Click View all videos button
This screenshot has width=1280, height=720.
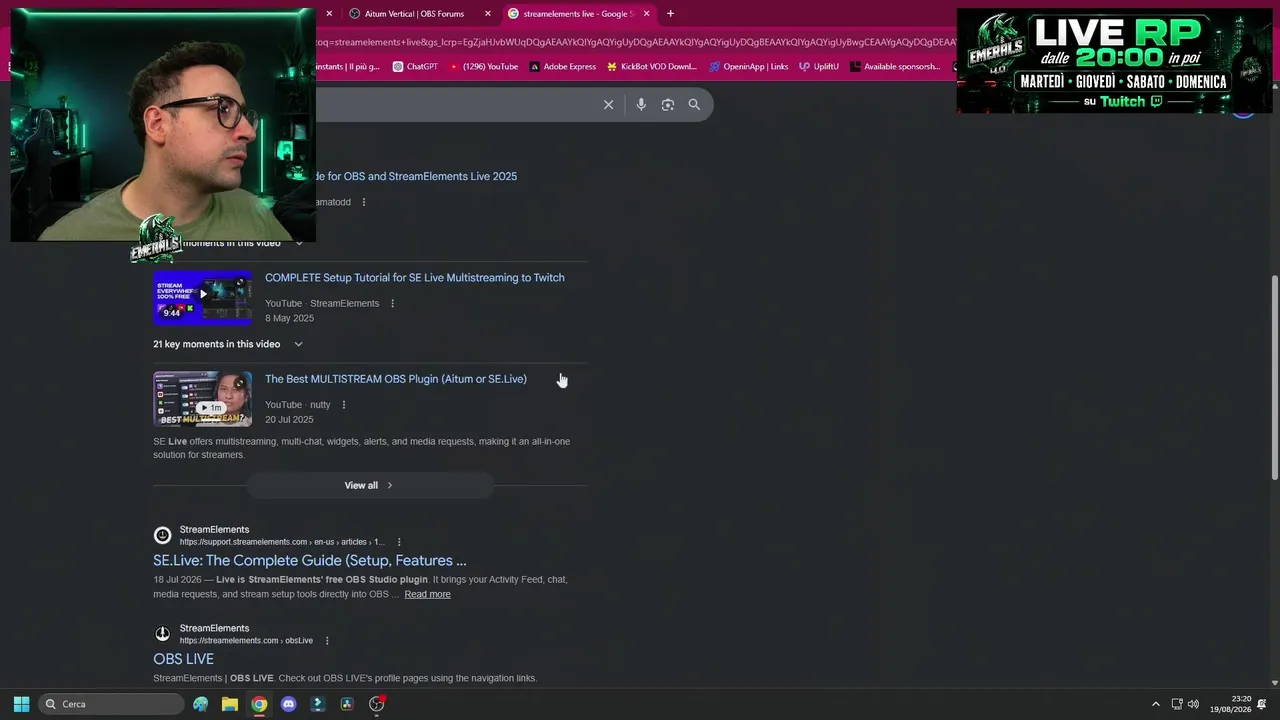(x=370, y=485)
